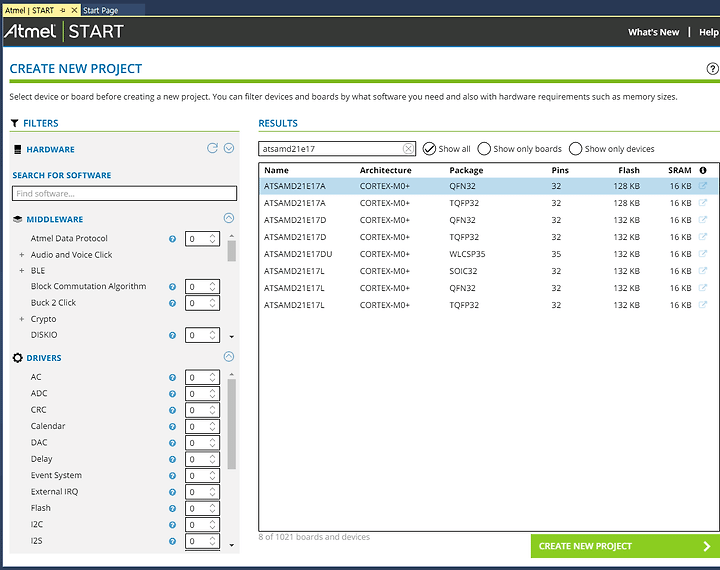The image size is (720, 570).
Task: Sort results by Flash column
Action: coord(629,170)
